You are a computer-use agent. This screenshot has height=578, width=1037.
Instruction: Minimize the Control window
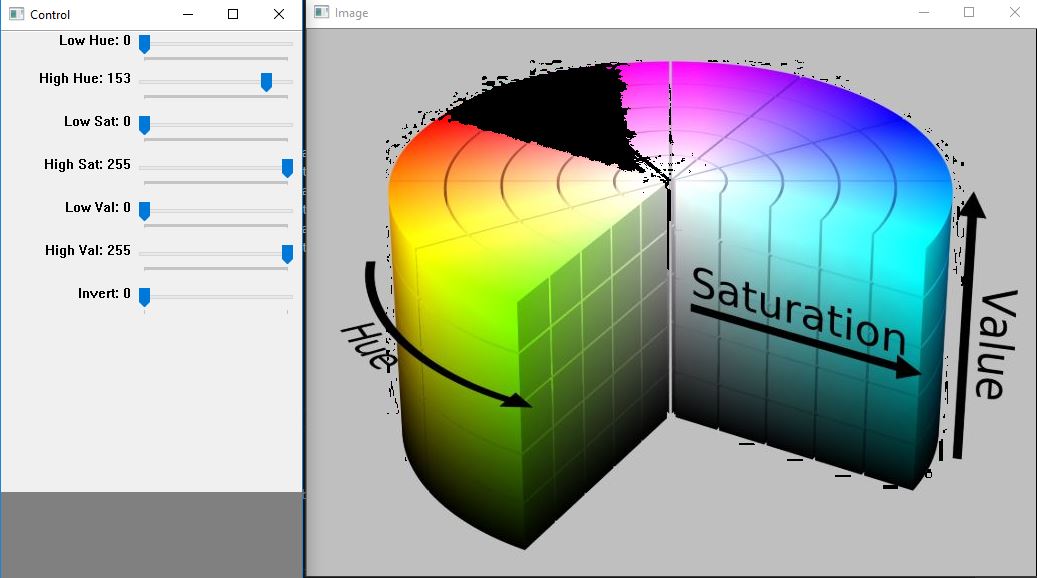(187, 14)
